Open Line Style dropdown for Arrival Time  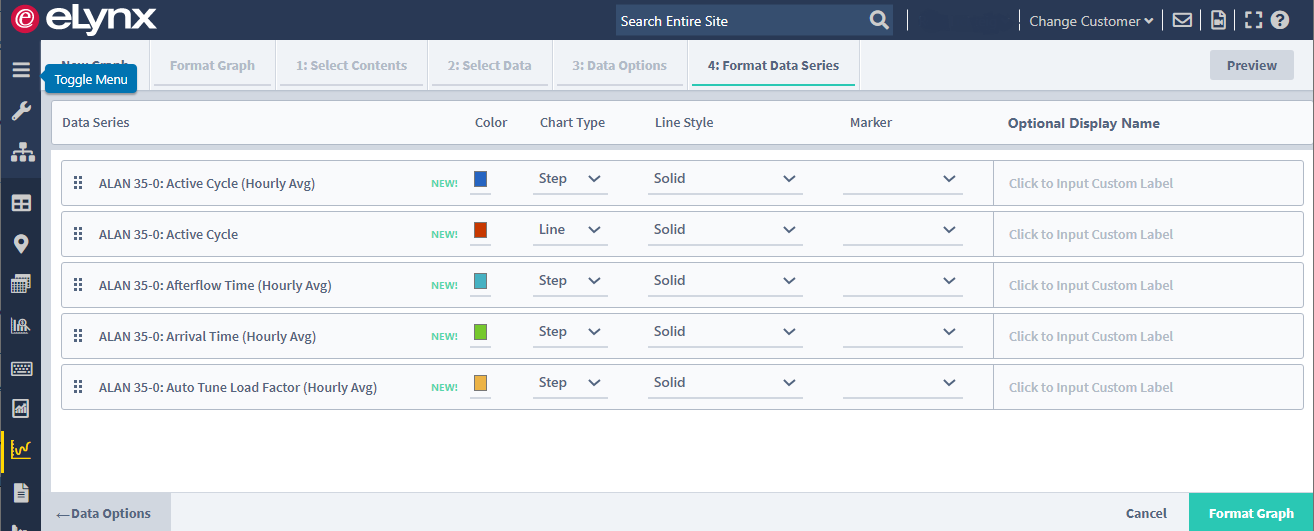(x=725, y=332)
